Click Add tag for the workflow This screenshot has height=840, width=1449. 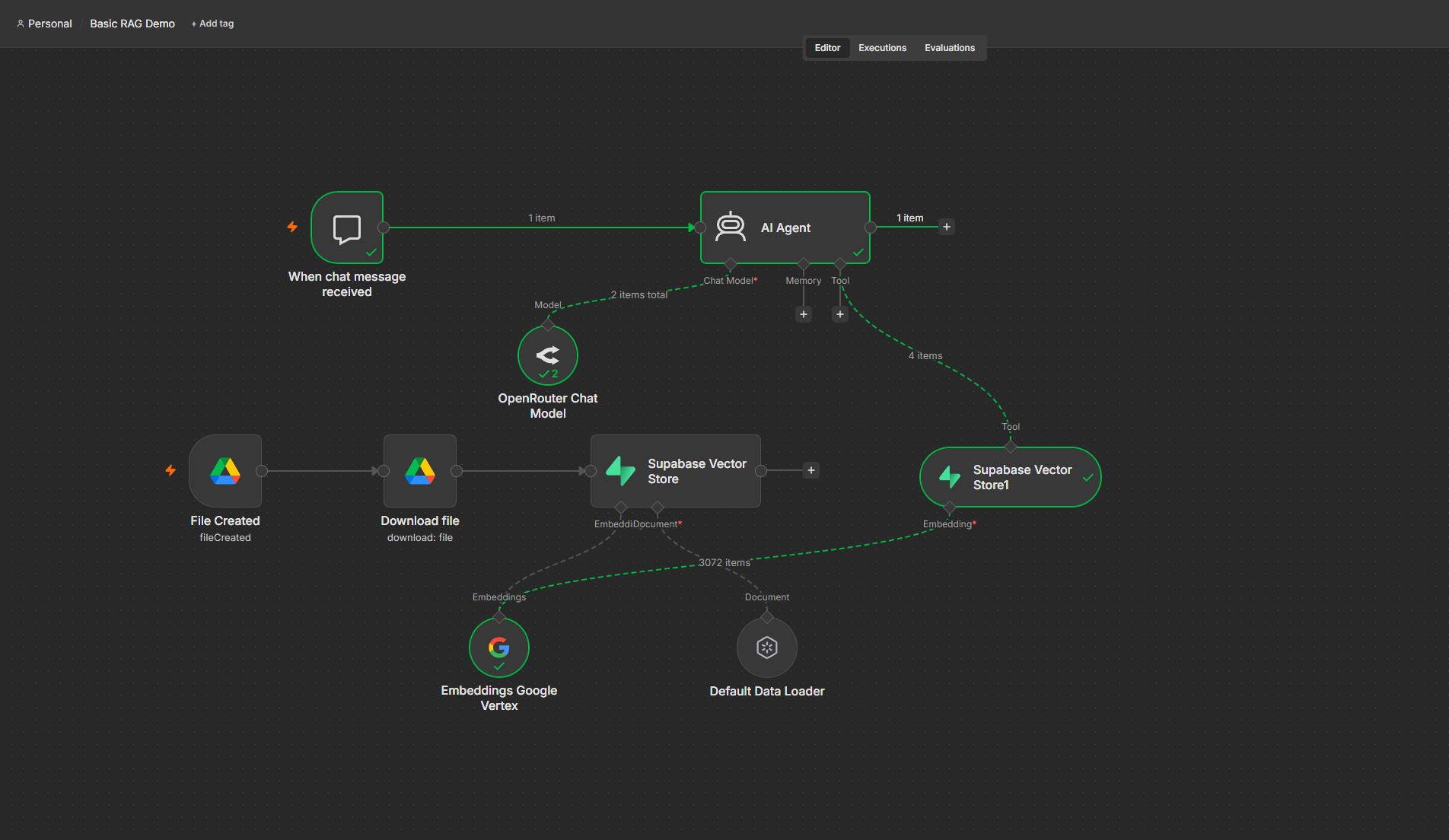[x=212, y=24]
